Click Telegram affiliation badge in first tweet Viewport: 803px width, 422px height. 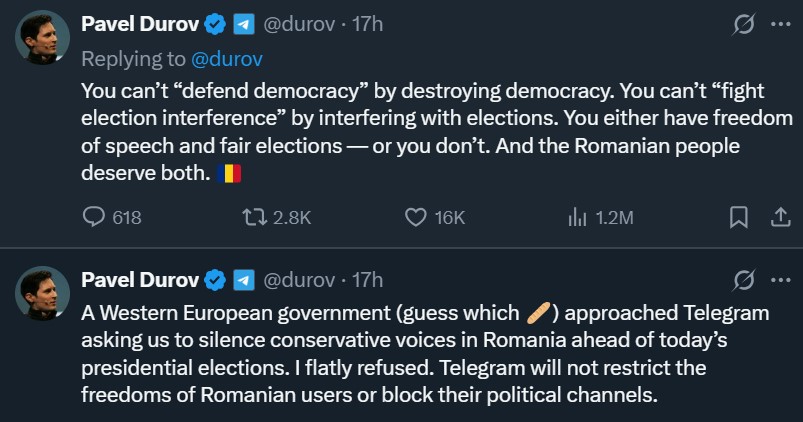coord(244,24)
